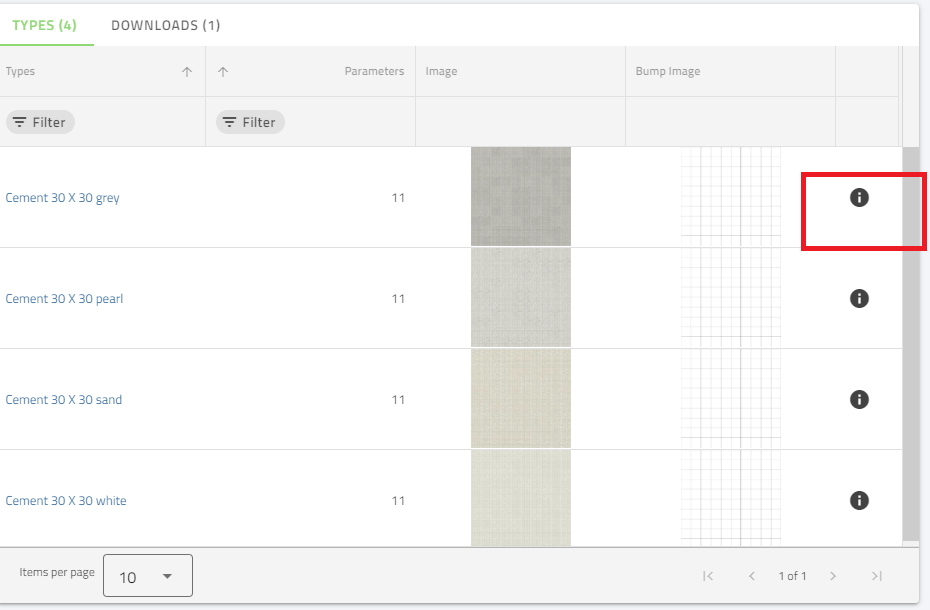930x610 pixels.
Task: Advance to the next page
Action: (832, 576)
